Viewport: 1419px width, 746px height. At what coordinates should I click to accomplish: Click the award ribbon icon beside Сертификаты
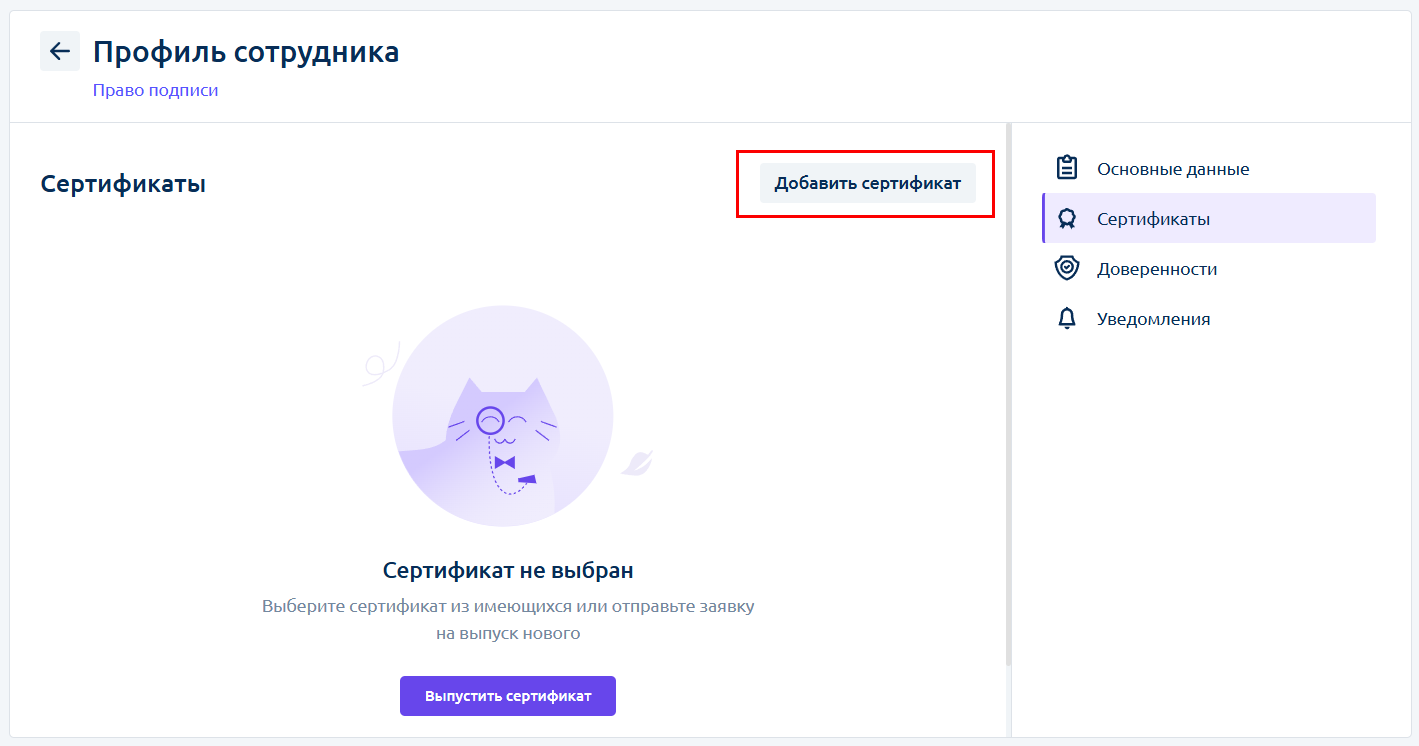(1067, 219)
